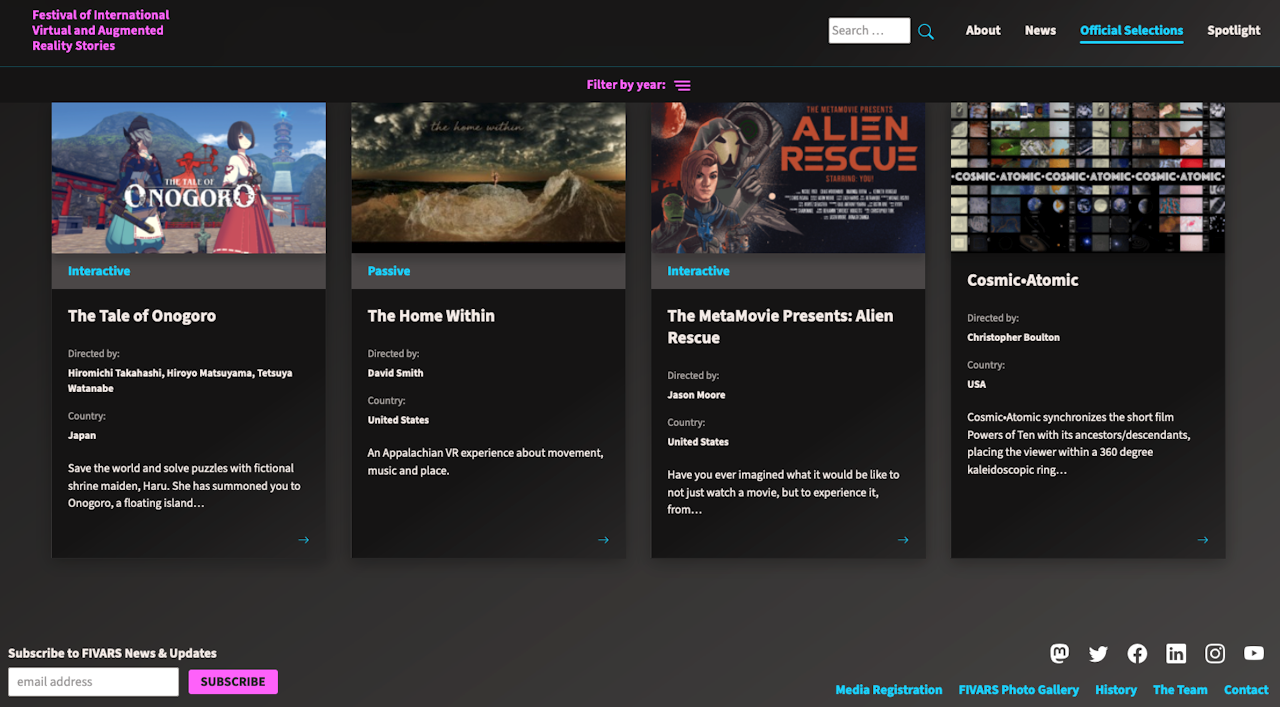Click director name David Smith
The image size is (1280, 707).
pyautogui.click(x=395, y=373)
